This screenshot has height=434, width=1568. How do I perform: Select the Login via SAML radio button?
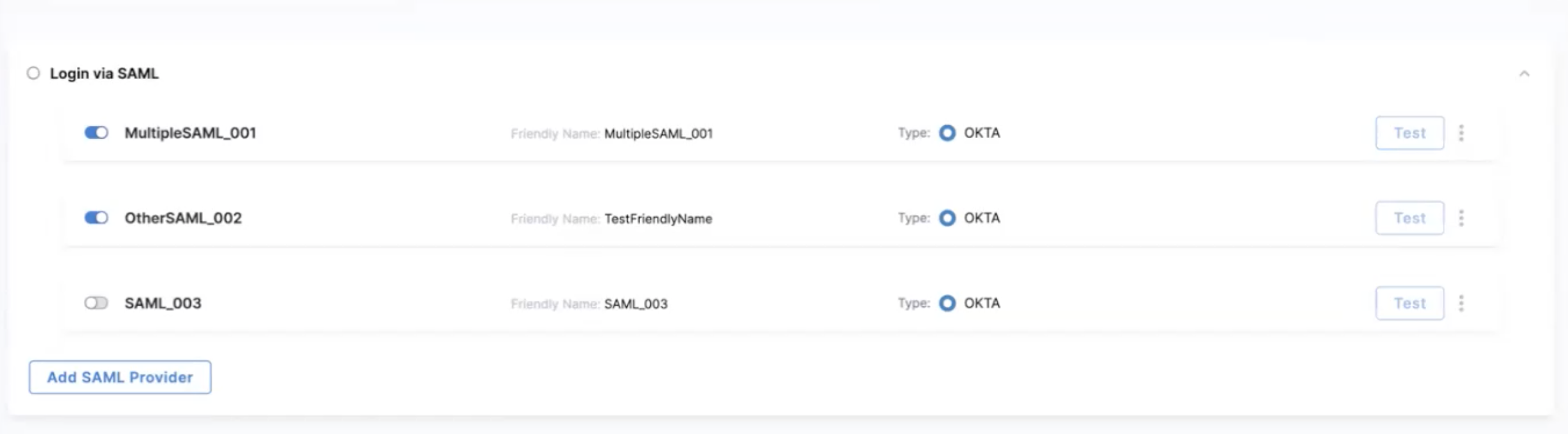[x=33, y=73]
